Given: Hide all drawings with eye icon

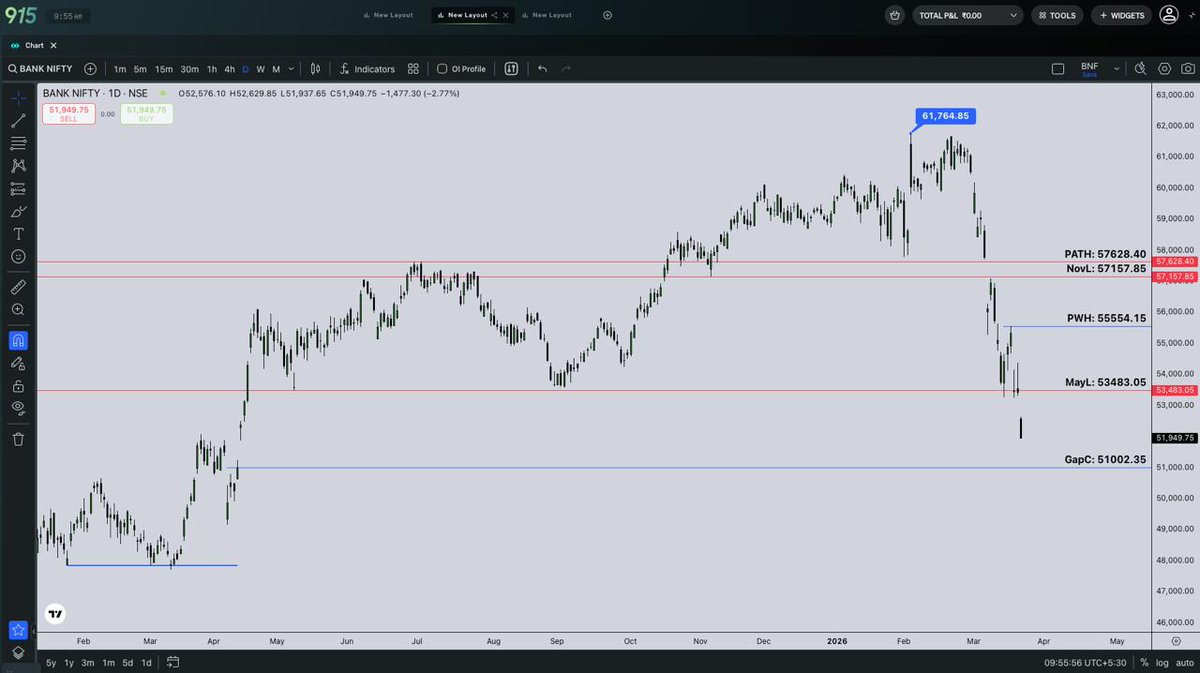Looking at the screenshot, I should pos(18,408).
